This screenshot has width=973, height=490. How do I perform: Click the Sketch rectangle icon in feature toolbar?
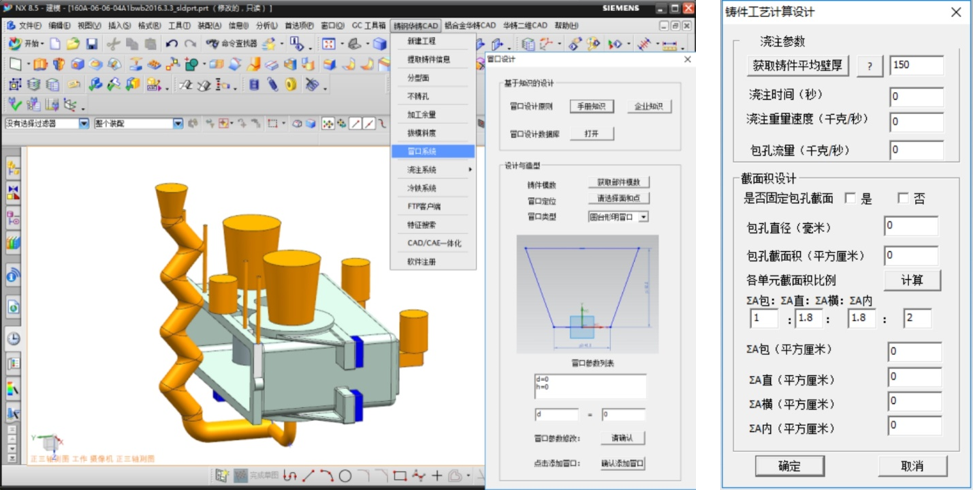click(16, 64)
